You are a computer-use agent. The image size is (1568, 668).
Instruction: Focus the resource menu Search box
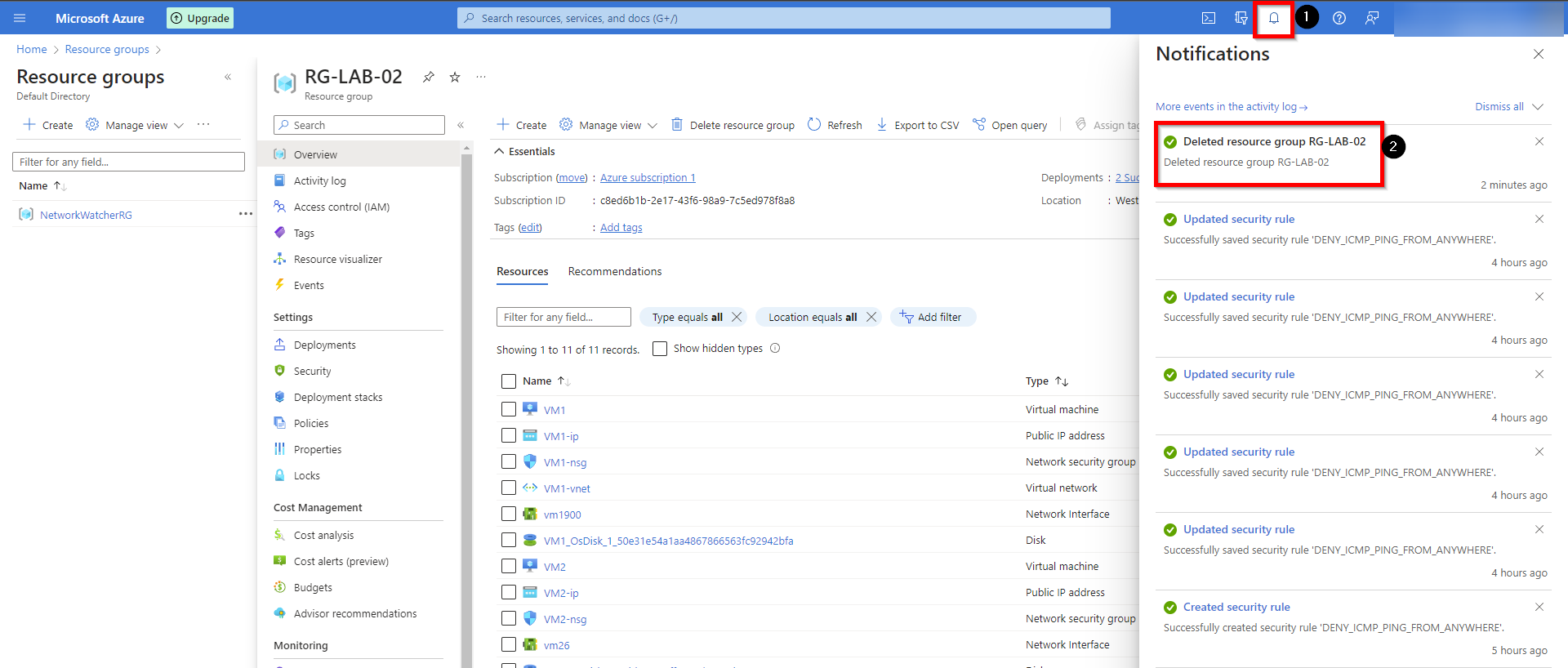click(359, 125)
